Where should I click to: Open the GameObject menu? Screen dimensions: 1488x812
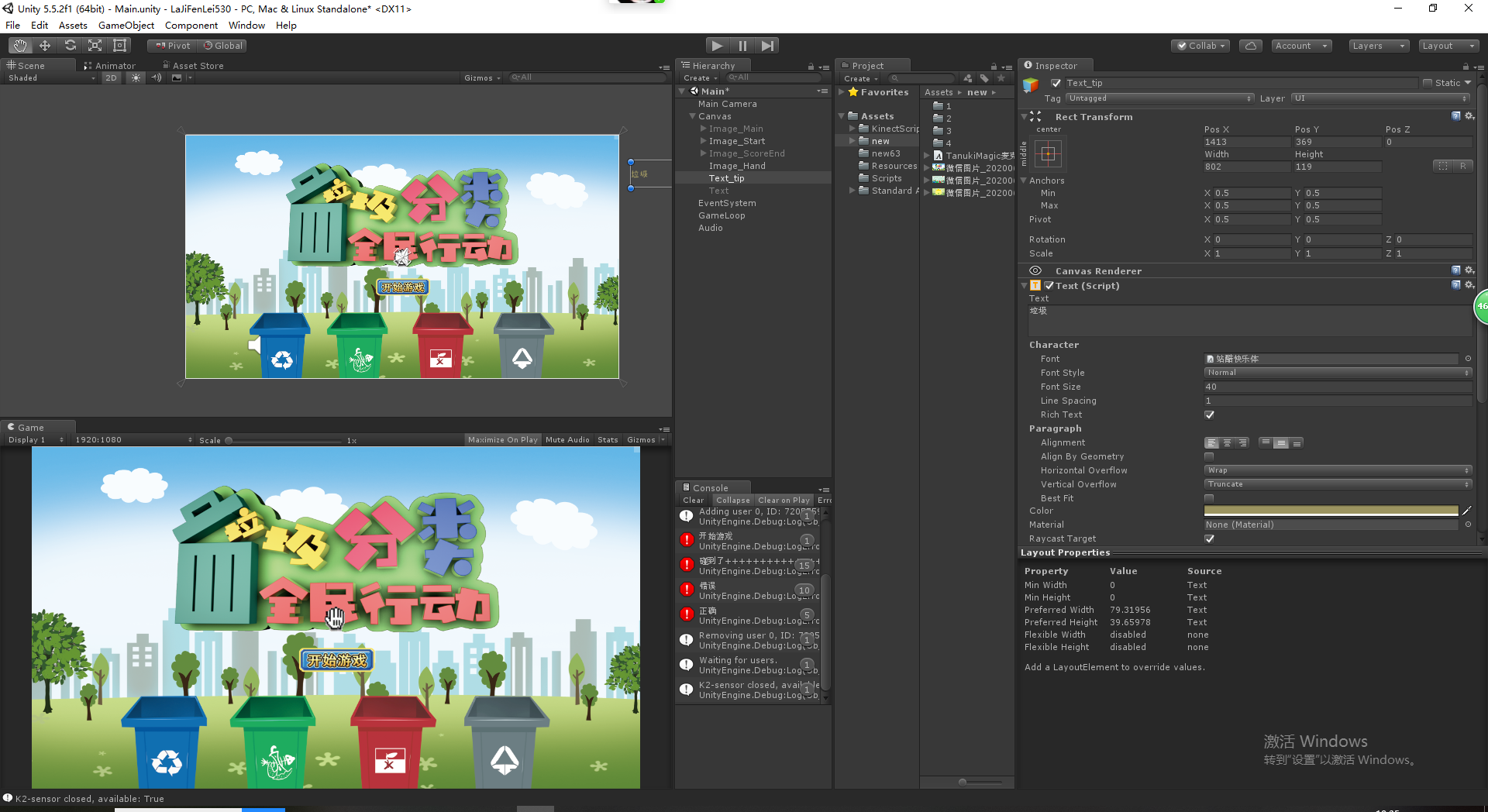(126, 25)
